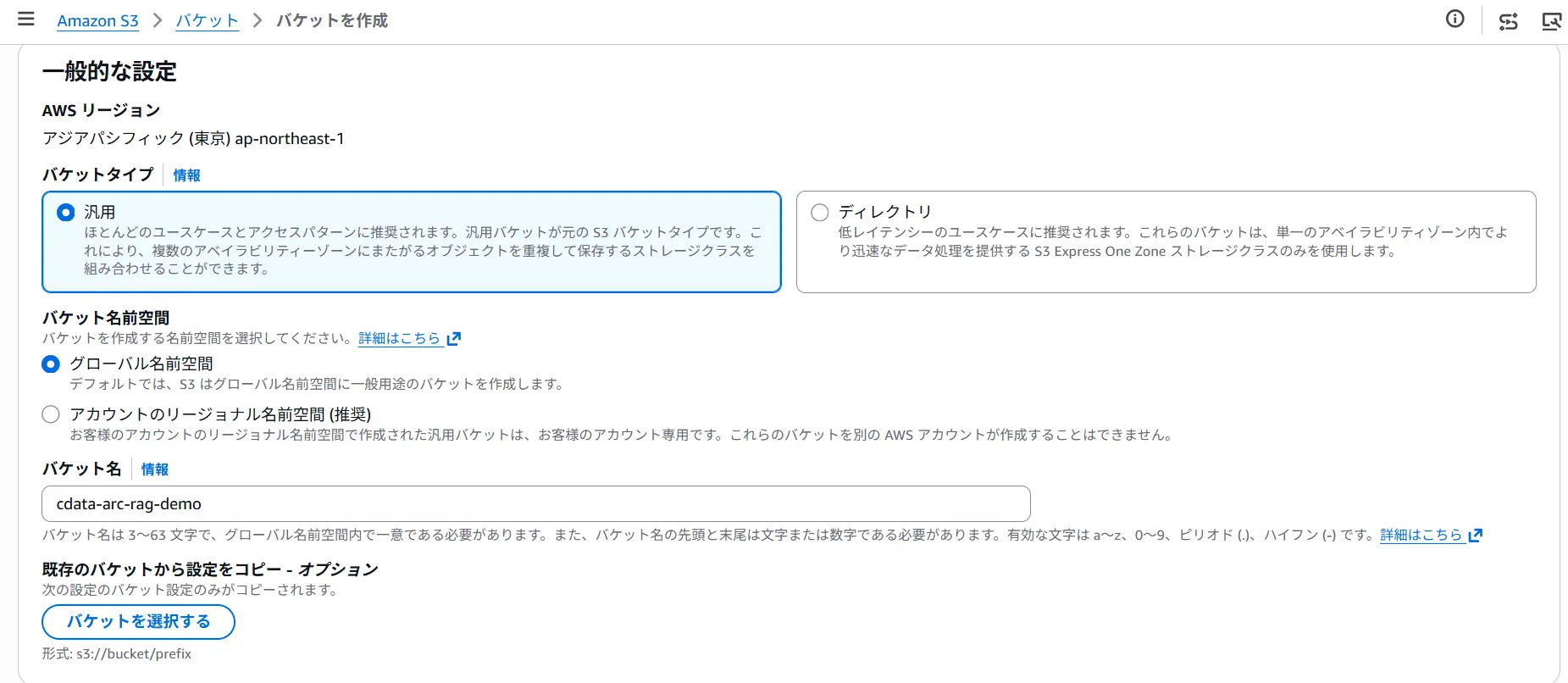Click the AWS リージョン label

pyautogui.click(x=101, y=110)
